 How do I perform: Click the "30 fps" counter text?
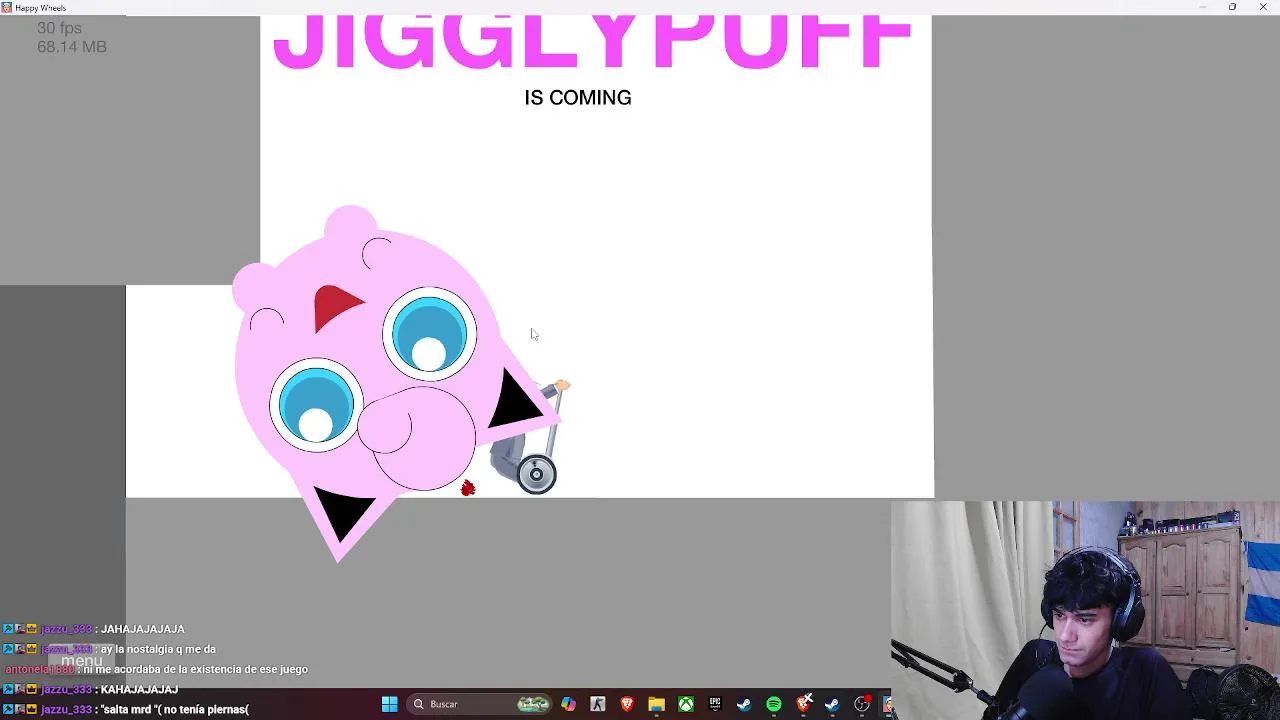(x=59, y=28)
